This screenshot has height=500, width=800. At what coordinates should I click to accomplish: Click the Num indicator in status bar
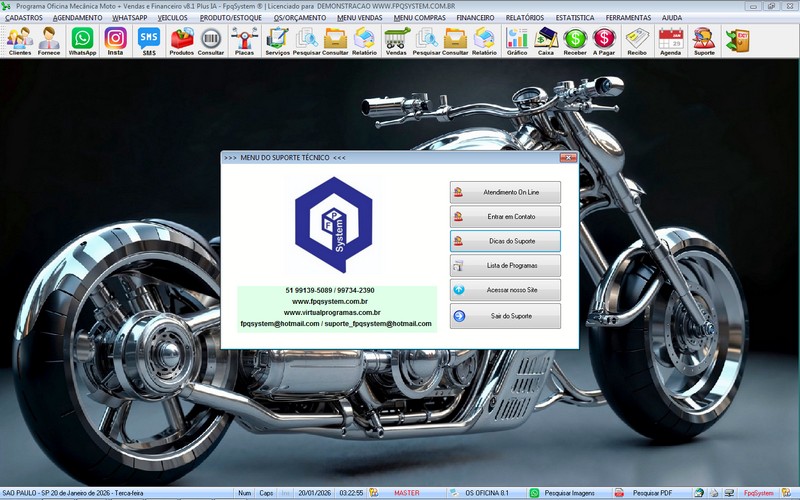[x=244, y=493]
